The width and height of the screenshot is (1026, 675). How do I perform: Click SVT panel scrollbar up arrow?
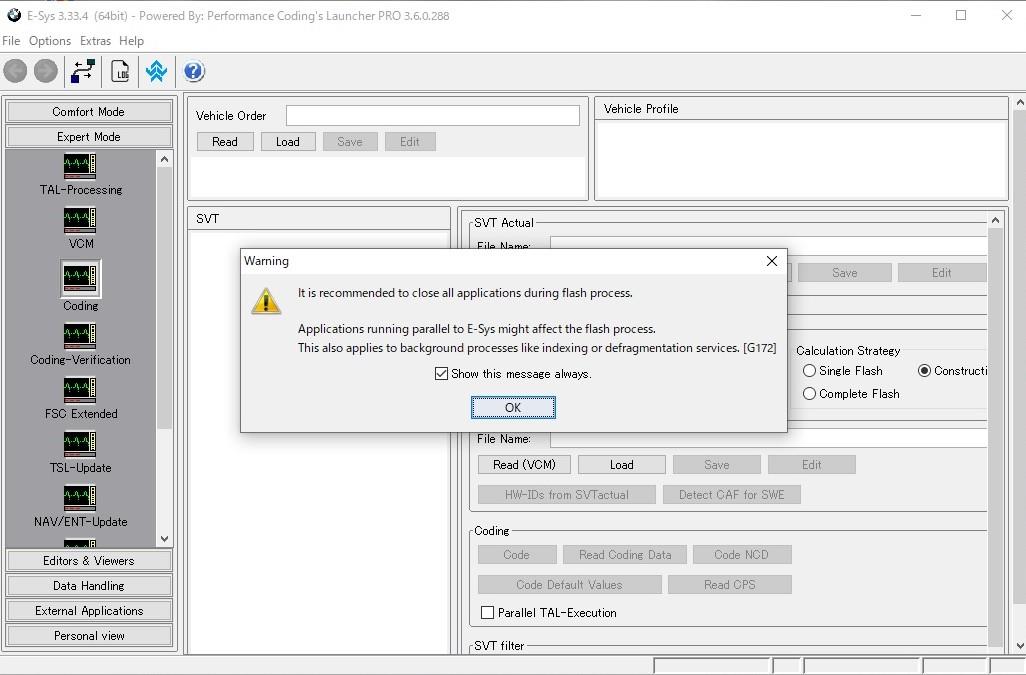tap(995, 220)
